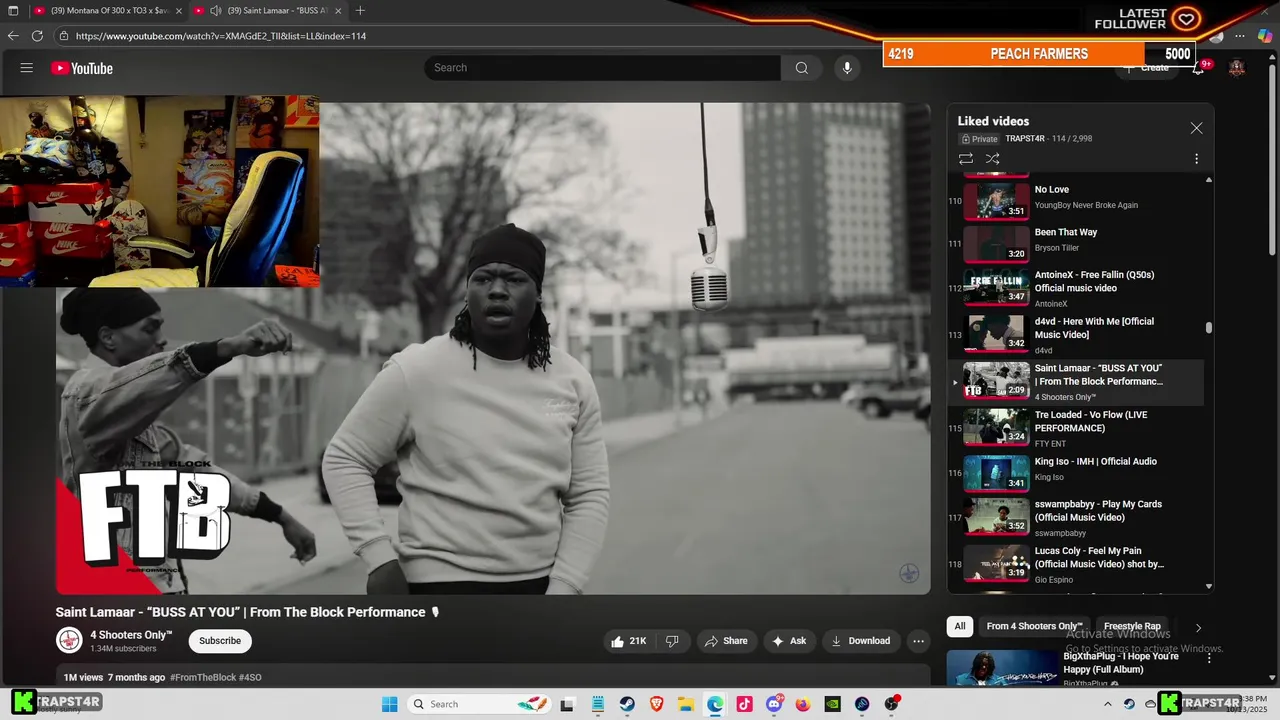Toggle loop playlist
The width and height of the screenshot is (1280, 720).
pyautogui.click(x=966, y=159)
